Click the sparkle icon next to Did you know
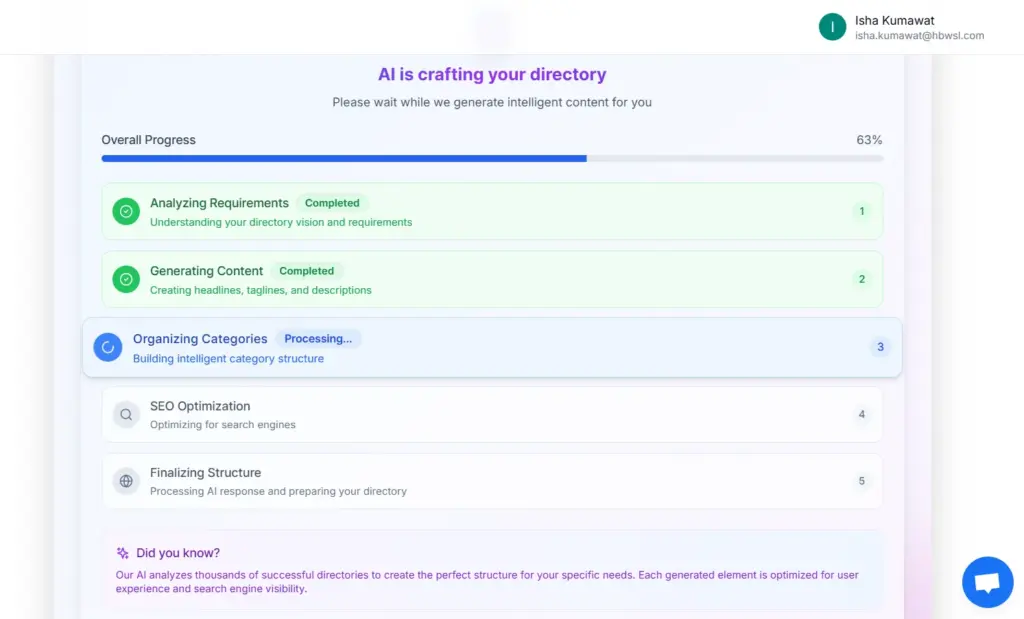This screenshot has width=1024, height=619. 124,552
